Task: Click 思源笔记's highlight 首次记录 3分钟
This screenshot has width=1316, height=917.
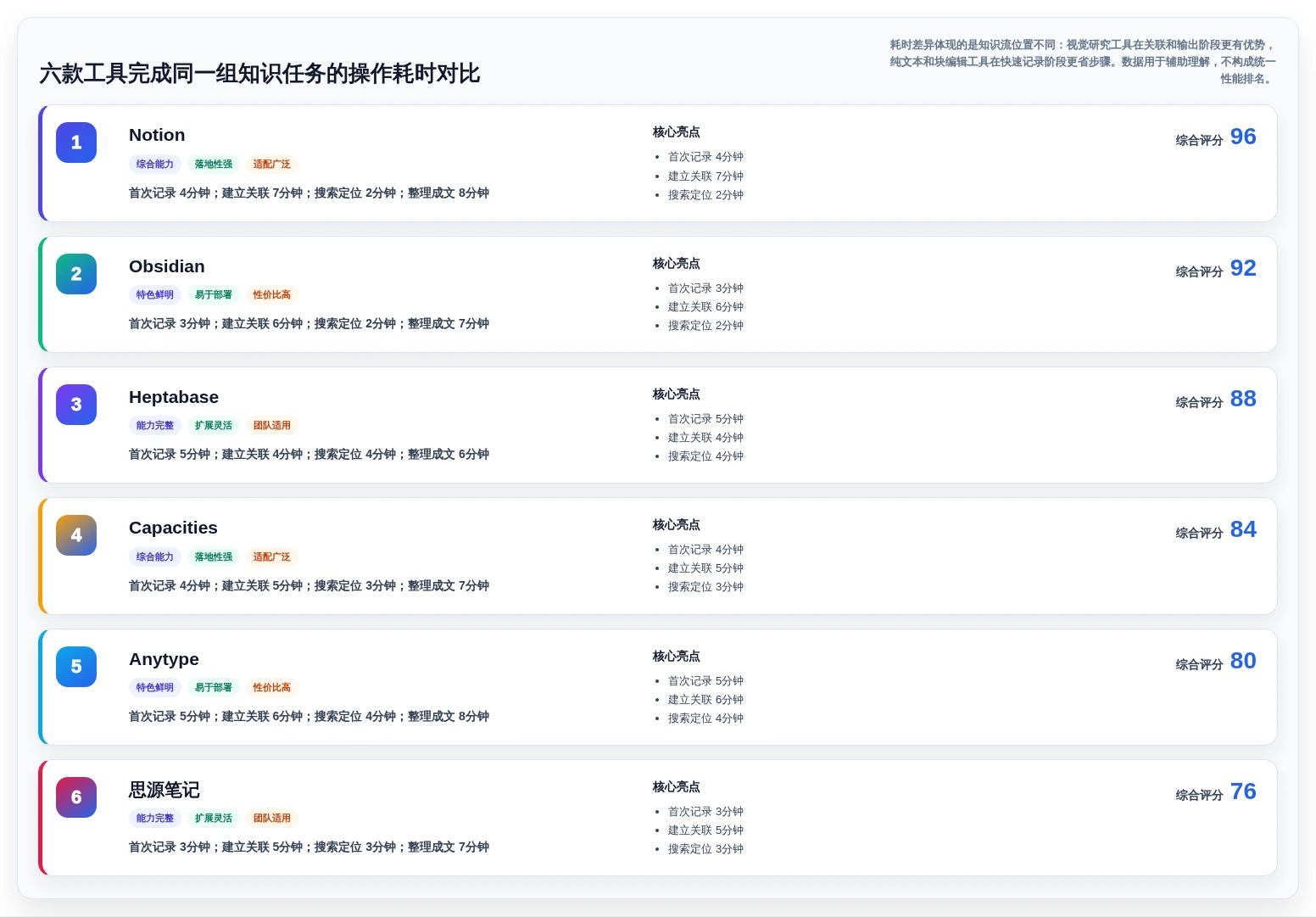Action: click(x=705, y=812)
